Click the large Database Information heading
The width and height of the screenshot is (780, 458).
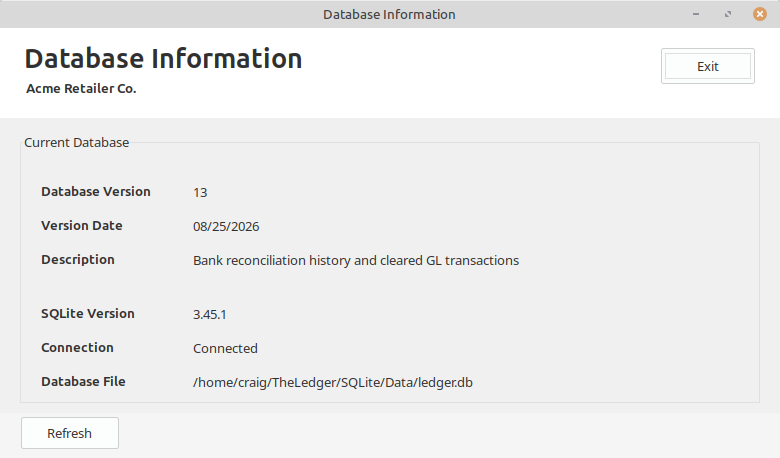click(x=163, y=59)
